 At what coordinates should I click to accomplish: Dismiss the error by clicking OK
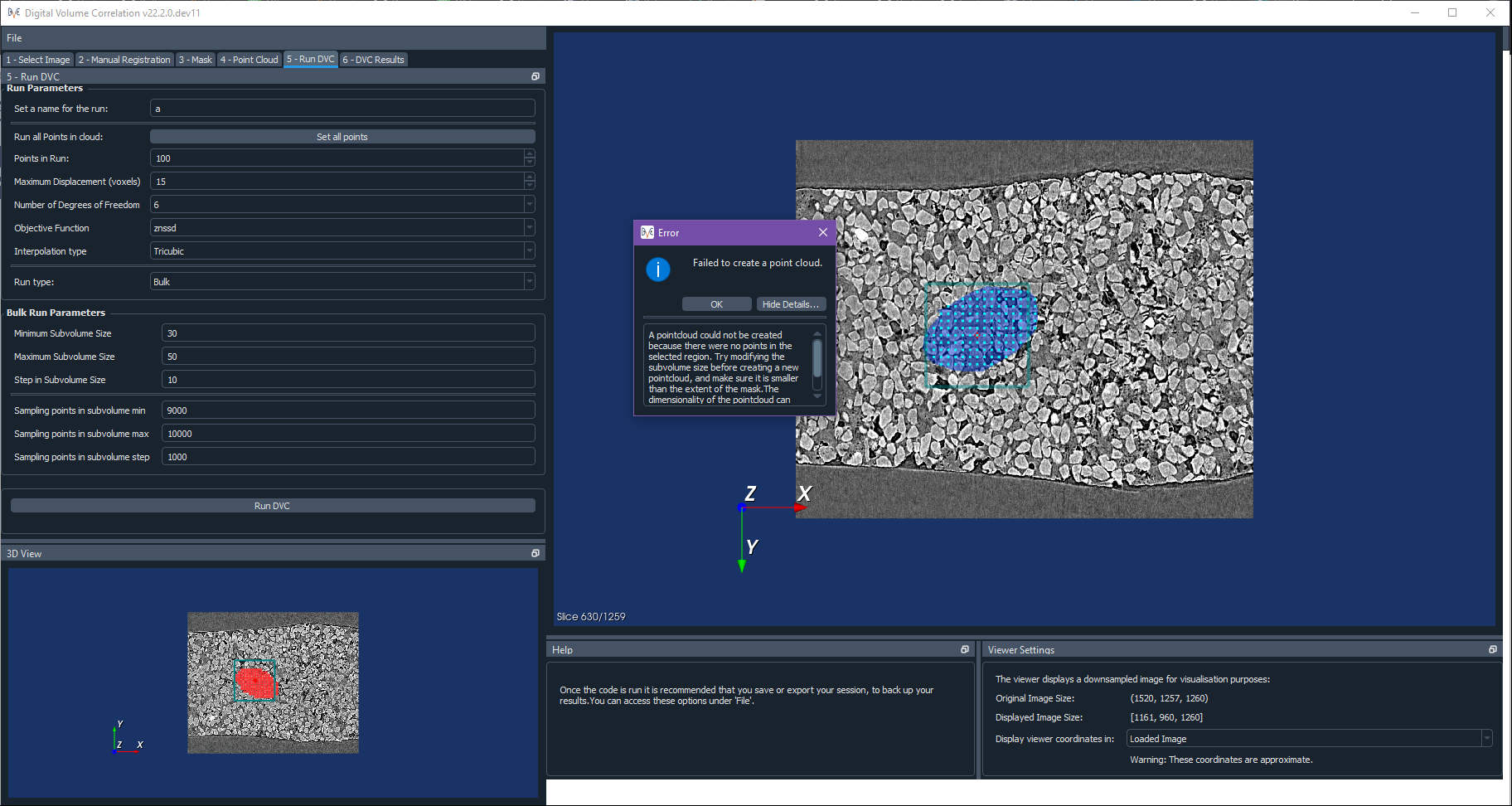pos(716,303)
